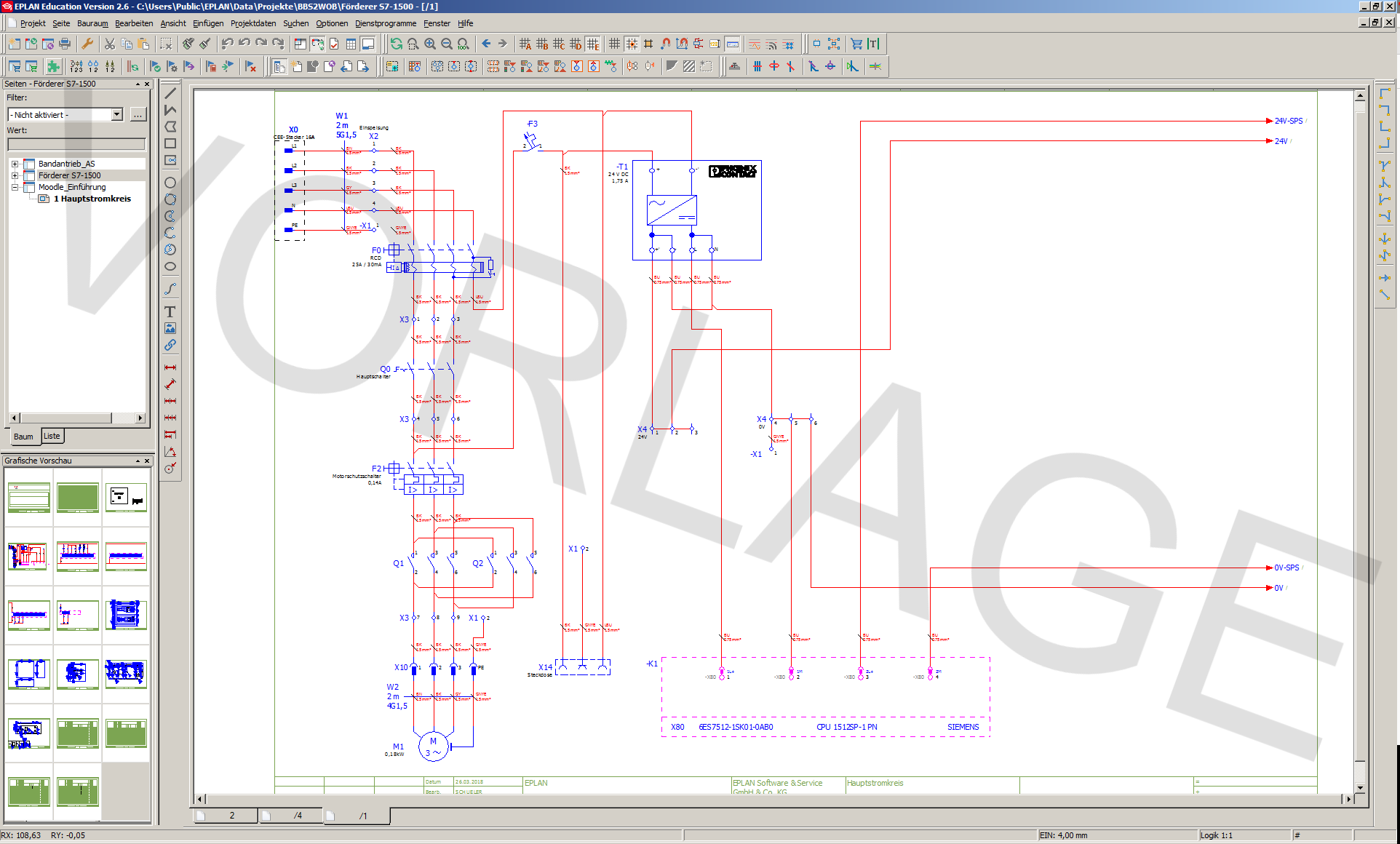Screen dimensions: 1400x844
Task: Select the linear dimension tool
Action: click(x=170, y=367)
